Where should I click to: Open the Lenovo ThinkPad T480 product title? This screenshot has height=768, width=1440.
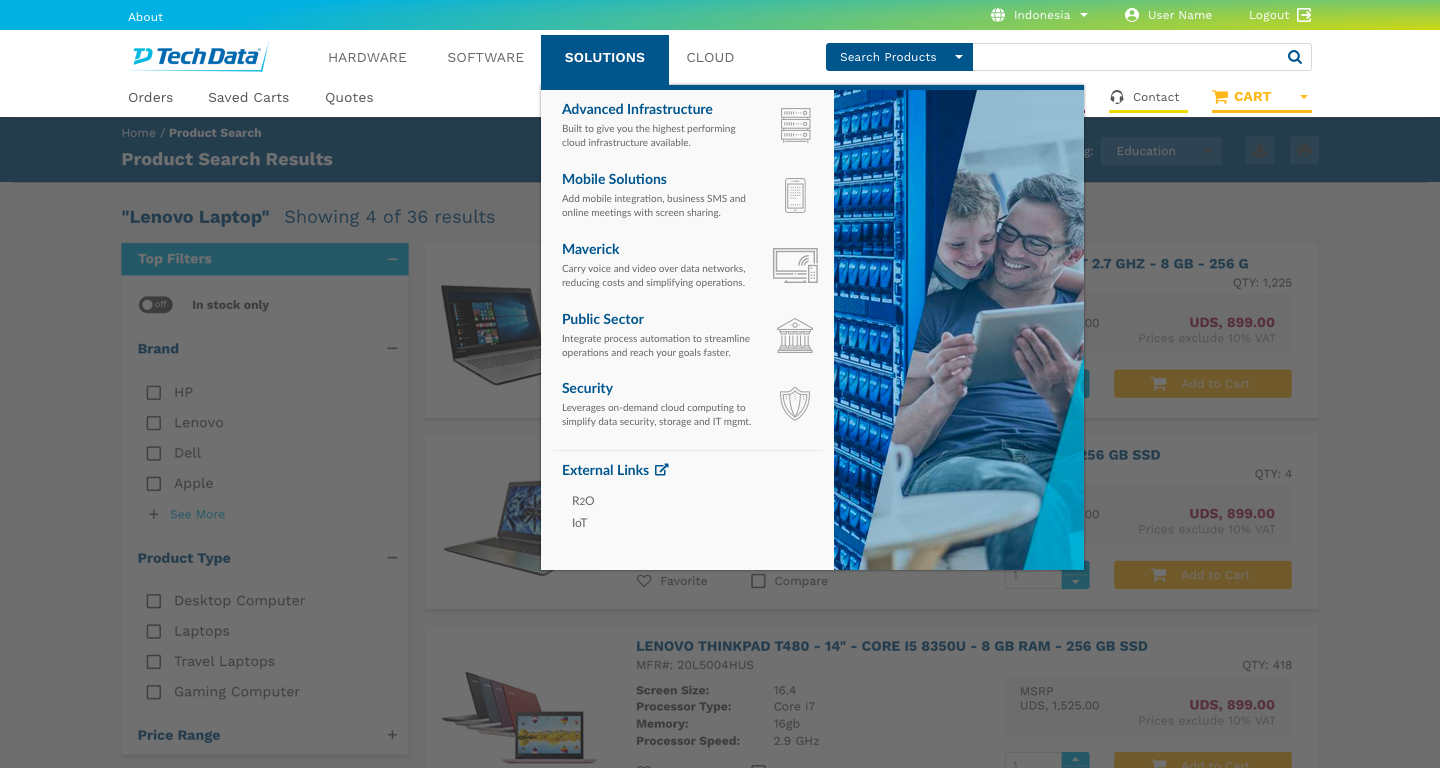(x=891, y=646)
